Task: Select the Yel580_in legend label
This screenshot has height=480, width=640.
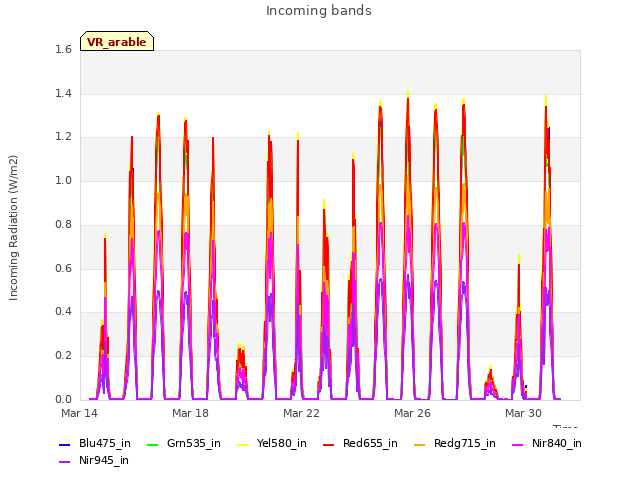Action: (282, 444)
